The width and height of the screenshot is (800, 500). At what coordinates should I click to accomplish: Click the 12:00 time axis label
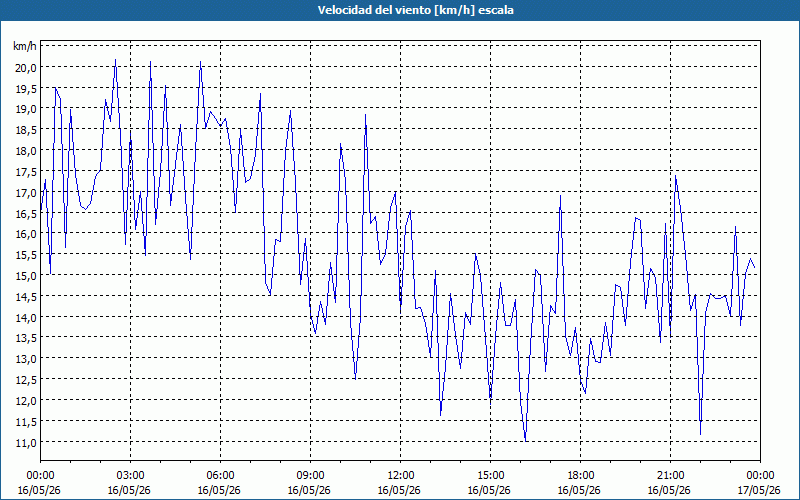[401, 476]
